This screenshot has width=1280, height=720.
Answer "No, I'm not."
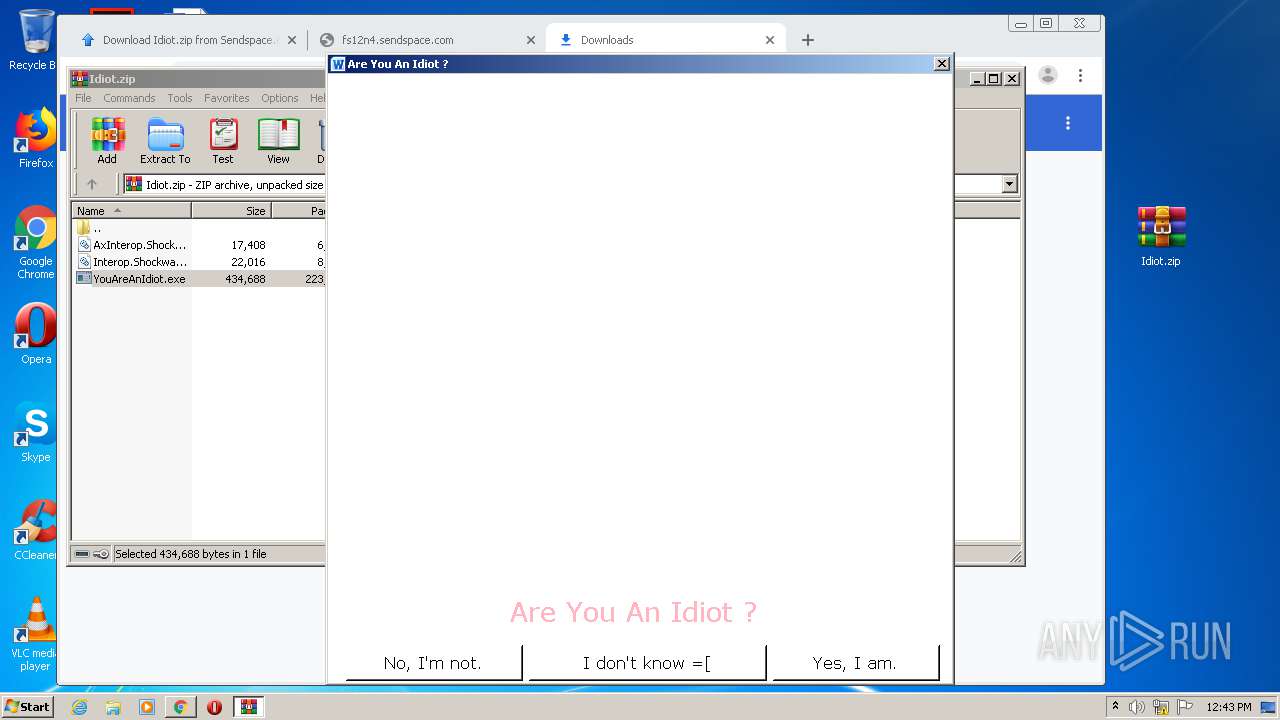pyautogui.click(x=433, y=663)
